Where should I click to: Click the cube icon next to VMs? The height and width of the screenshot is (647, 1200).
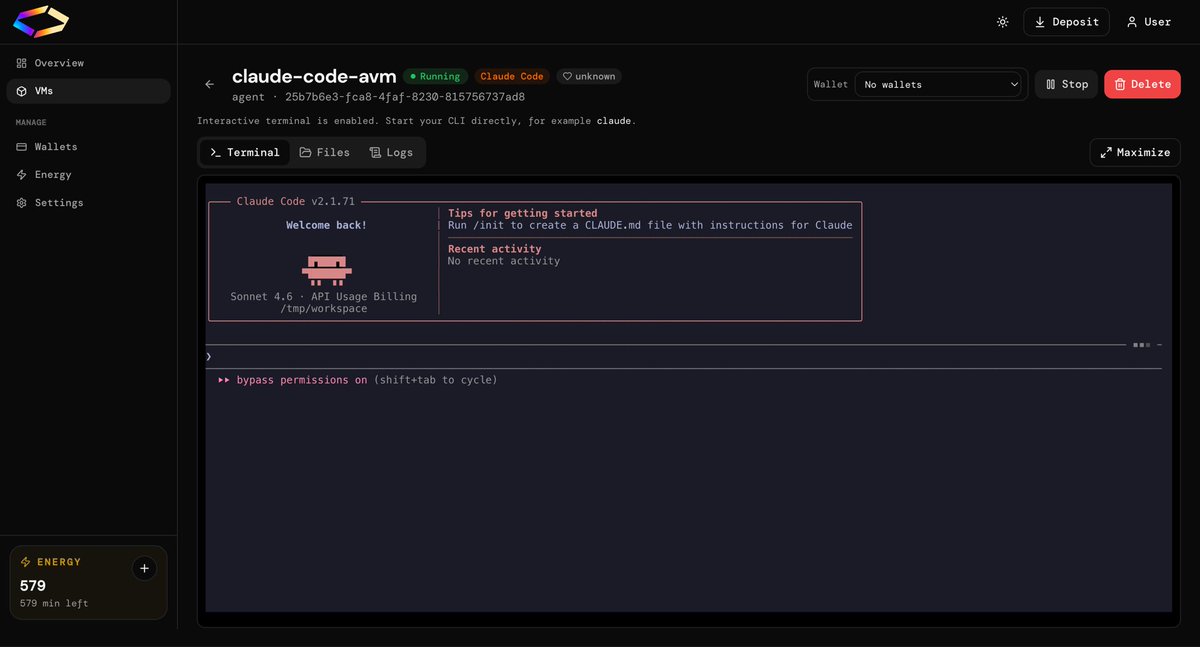[23, 91]
